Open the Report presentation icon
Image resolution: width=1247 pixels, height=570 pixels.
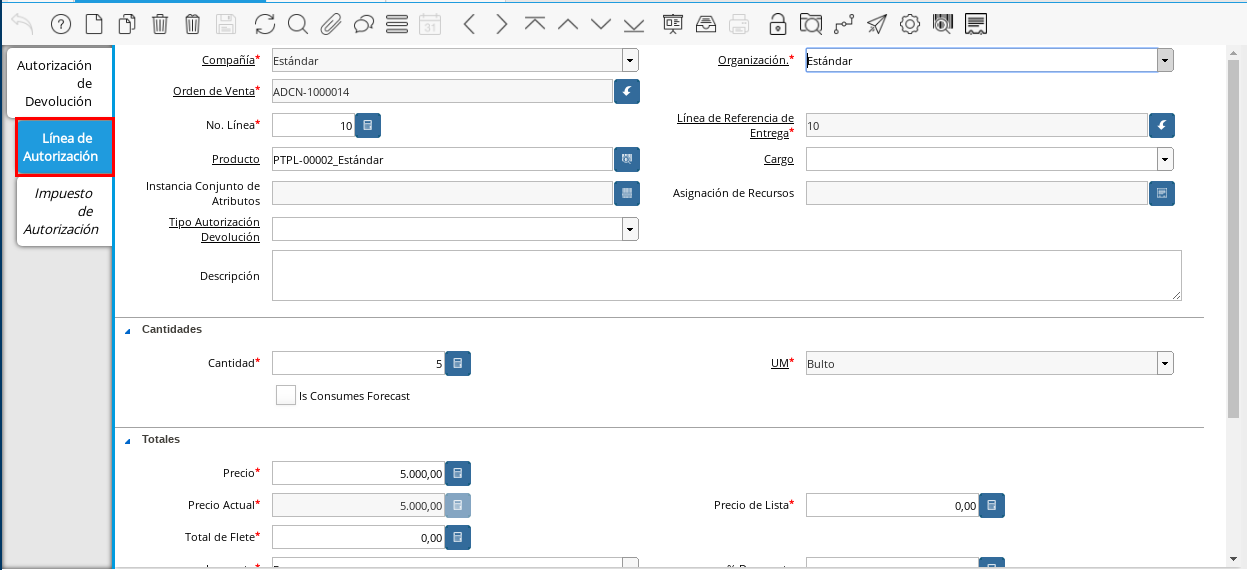coord(673,23)
